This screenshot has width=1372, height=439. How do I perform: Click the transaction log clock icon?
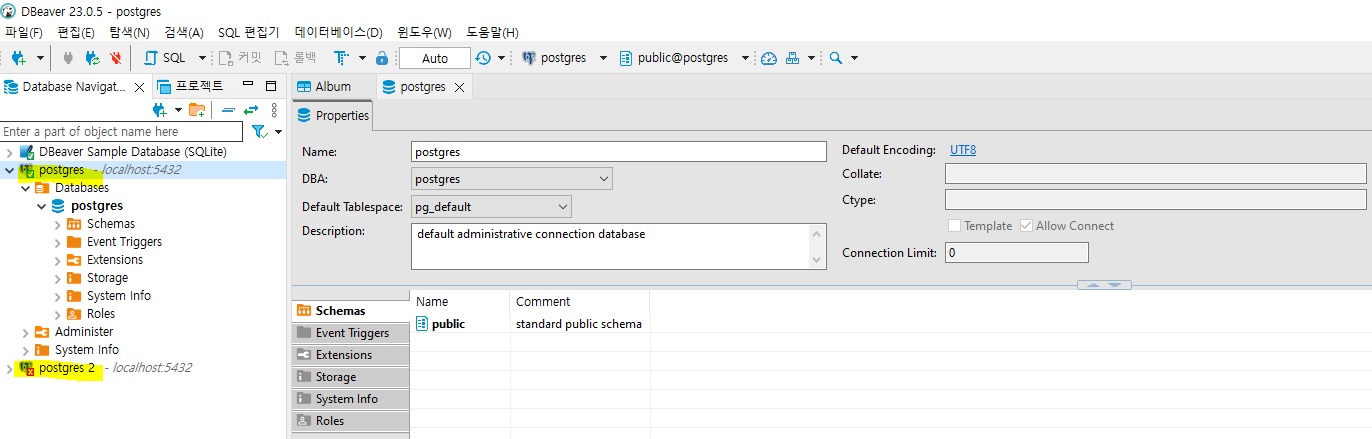pos(483,58)
